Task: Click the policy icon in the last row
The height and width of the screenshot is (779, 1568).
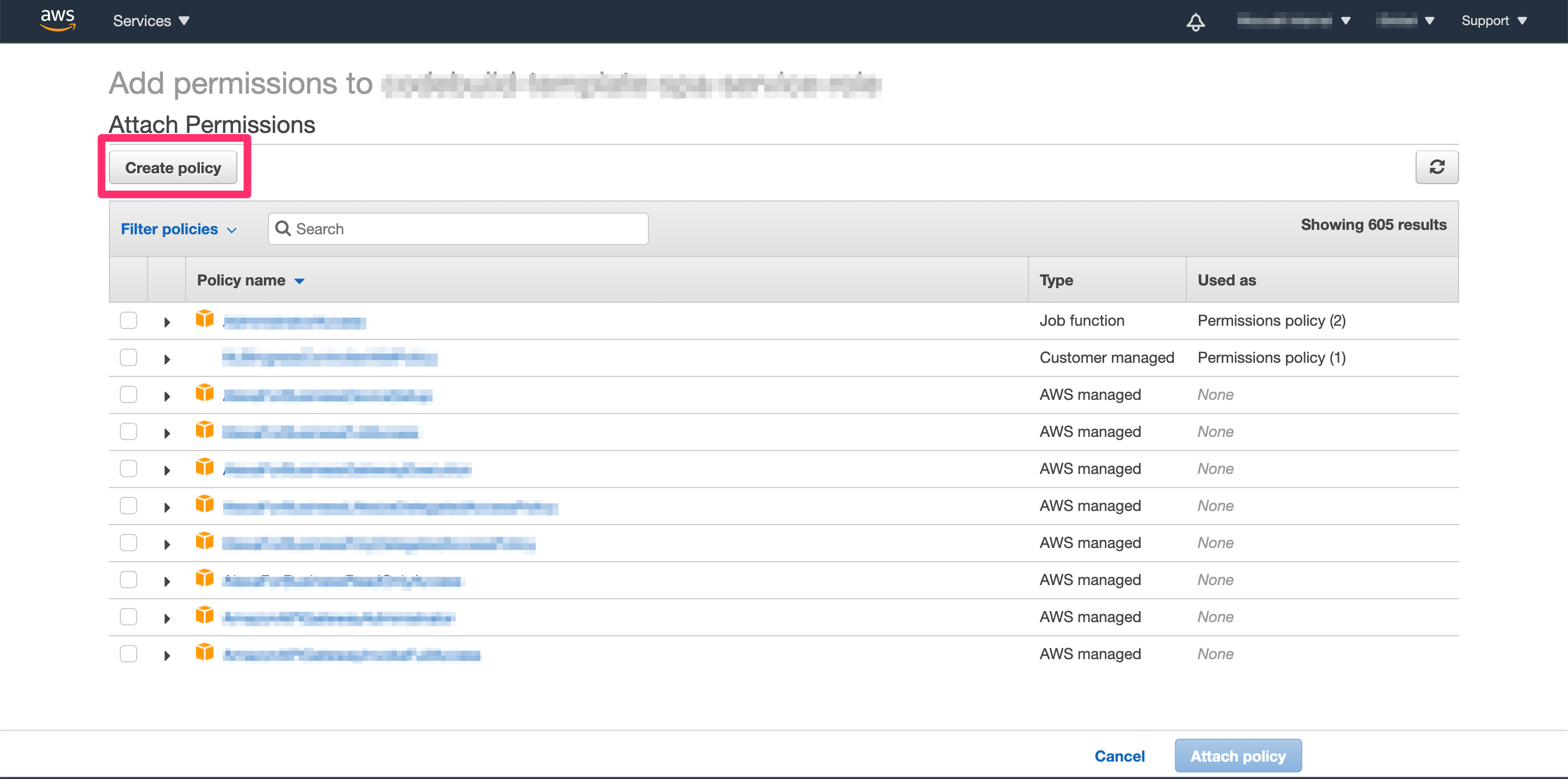Action: coord(205,652)
